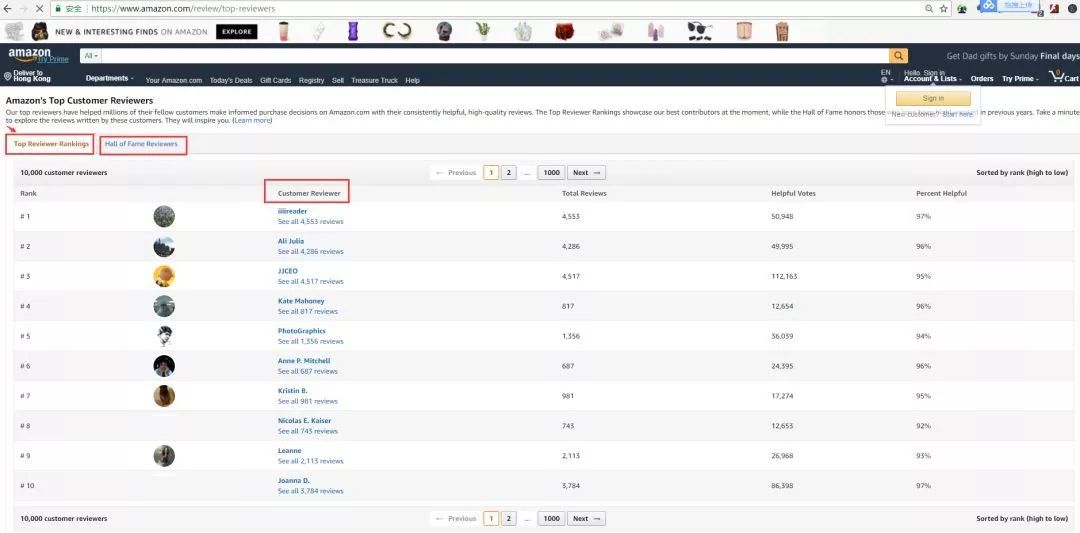Open iiiireader's reviewer profile
The width and height of the screenshot is (1080, 533).
click(x=292, y=211)
